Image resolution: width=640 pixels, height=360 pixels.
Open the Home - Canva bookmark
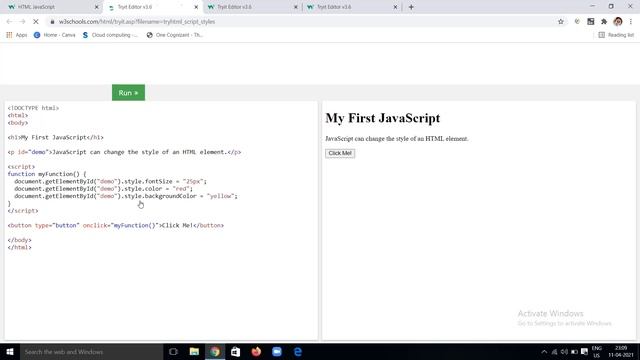[x=55, y=35]
